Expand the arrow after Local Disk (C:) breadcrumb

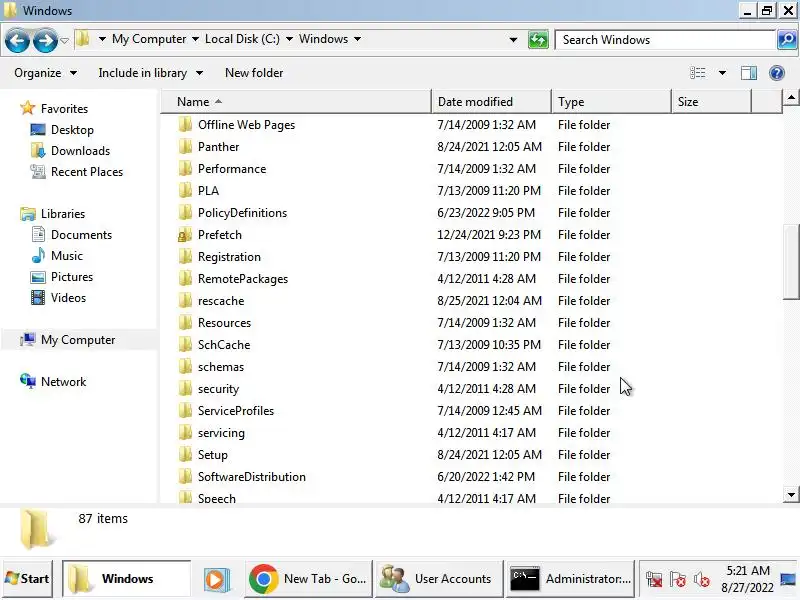coord(289,39)
